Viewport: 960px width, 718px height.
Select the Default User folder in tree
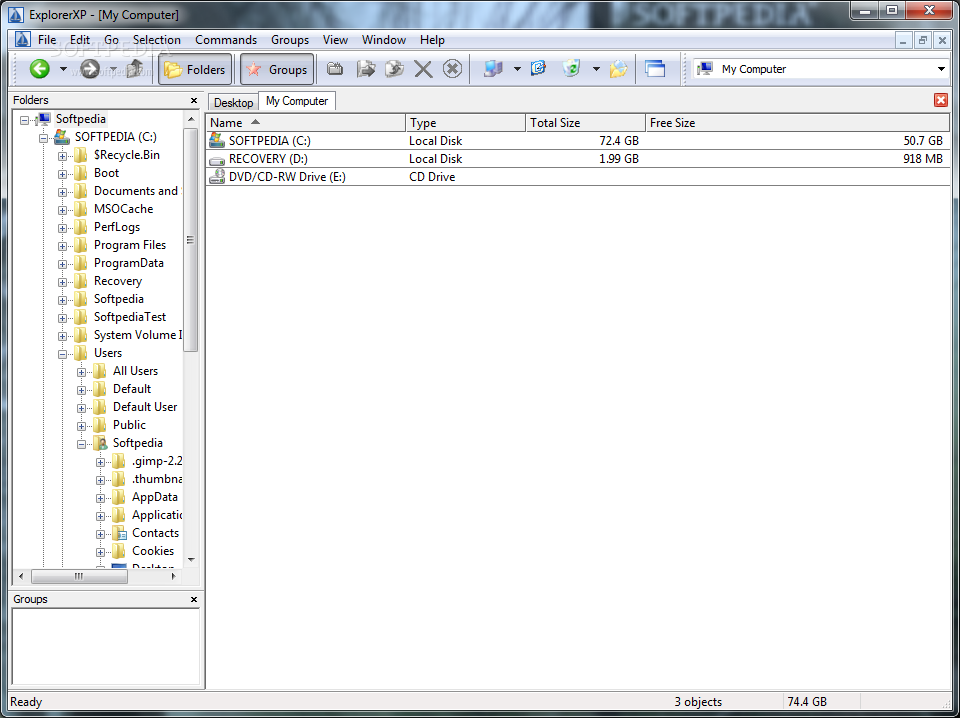pyautogui.click(x=145, y=407)
